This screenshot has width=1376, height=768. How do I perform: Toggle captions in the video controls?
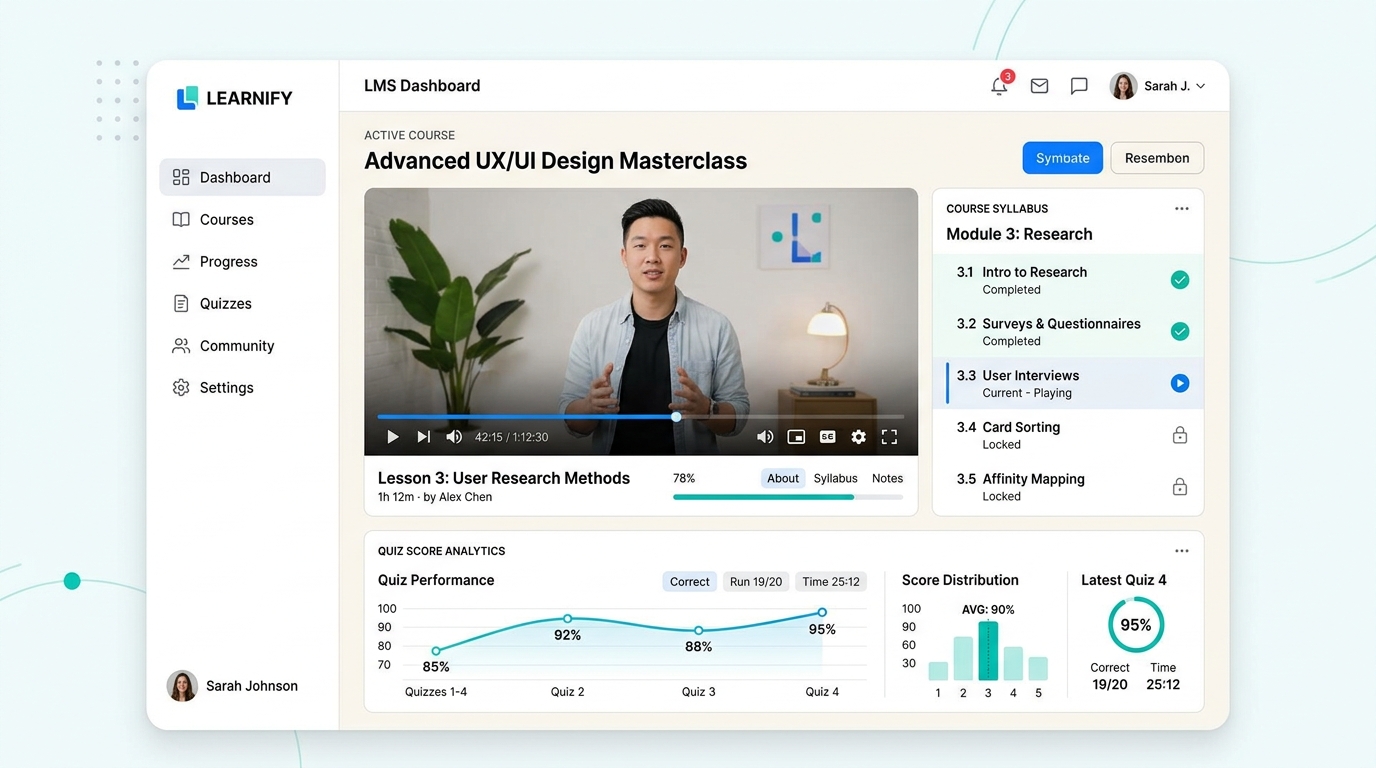pos(827,437)
